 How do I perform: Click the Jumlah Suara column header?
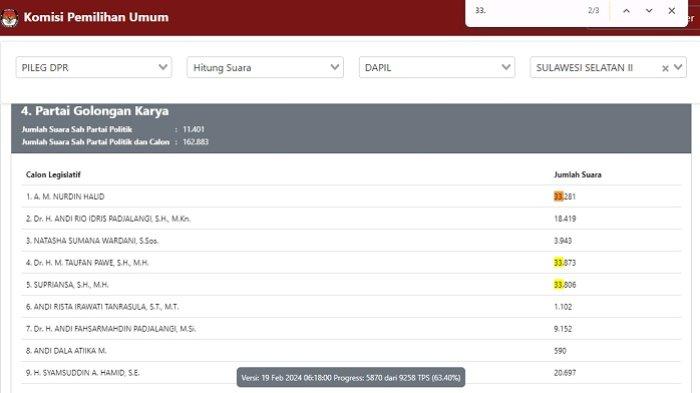click(578, 175)
